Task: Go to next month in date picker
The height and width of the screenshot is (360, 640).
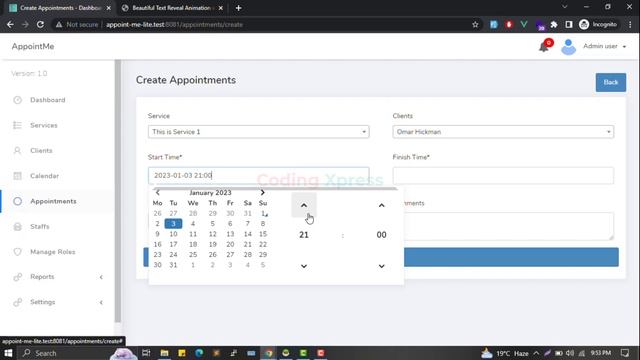Action: coord(262,193)
